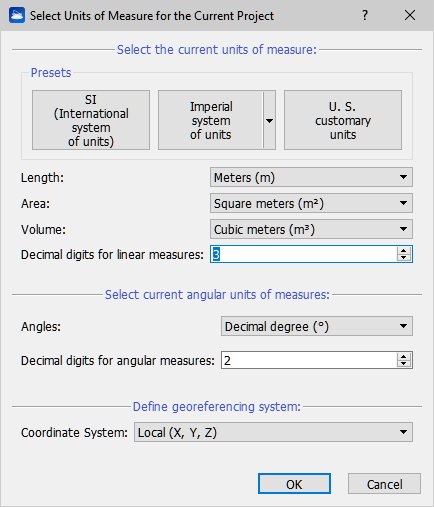Screen dimensions: 434x507
Task: Open the Area units dropdown
Action: coord(311,203)
